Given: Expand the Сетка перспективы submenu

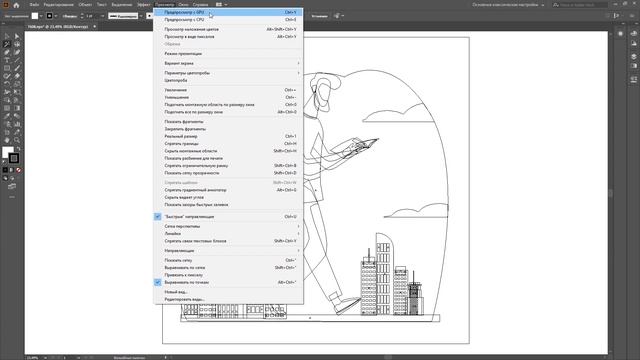Looking at the screenshot, I should click(229, 226).
